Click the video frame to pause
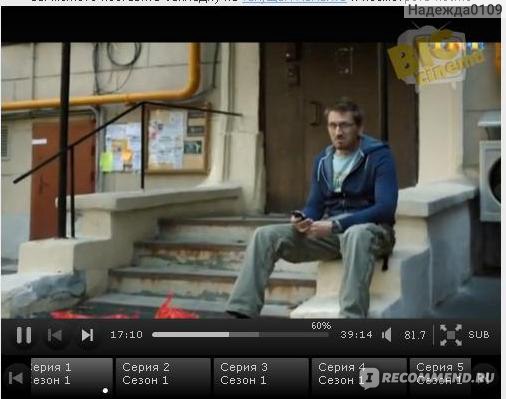Viewport: 506px width, 399px height. coord(251,180)
